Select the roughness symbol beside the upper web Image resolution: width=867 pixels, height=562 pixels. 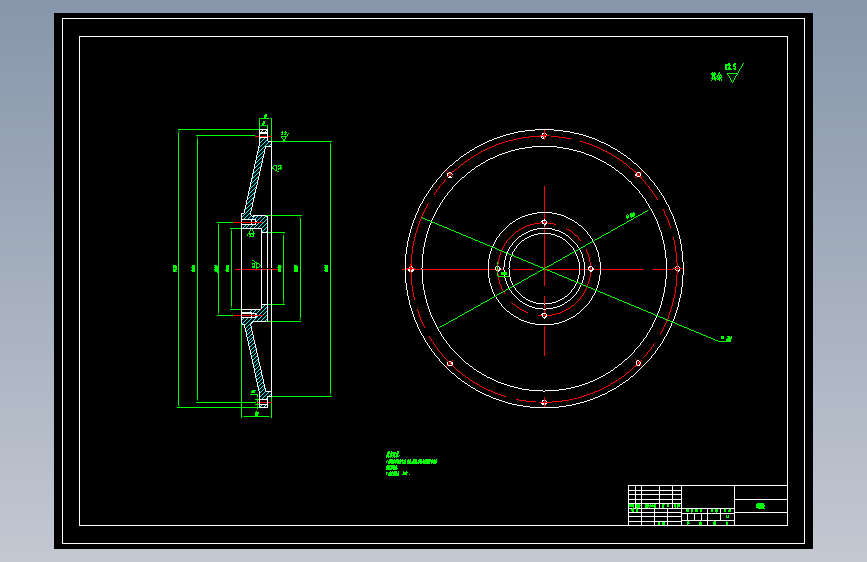(x=278, y=168)
